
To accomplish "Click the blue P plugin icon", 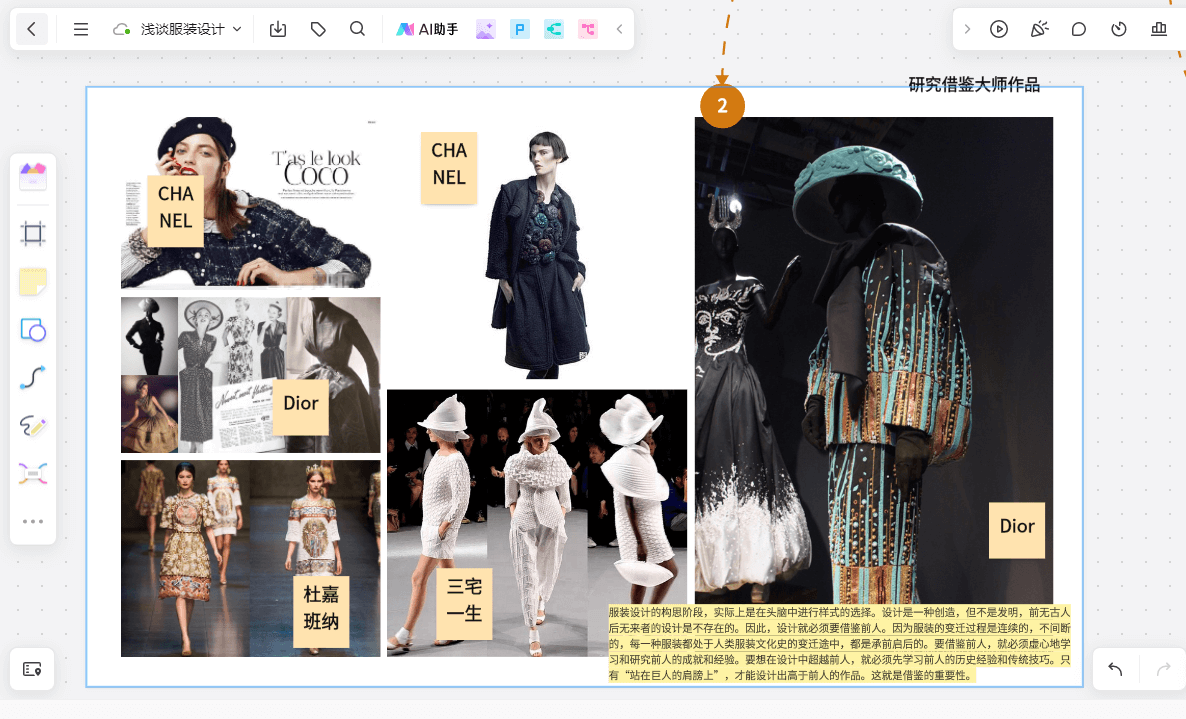I will [520, 29].
